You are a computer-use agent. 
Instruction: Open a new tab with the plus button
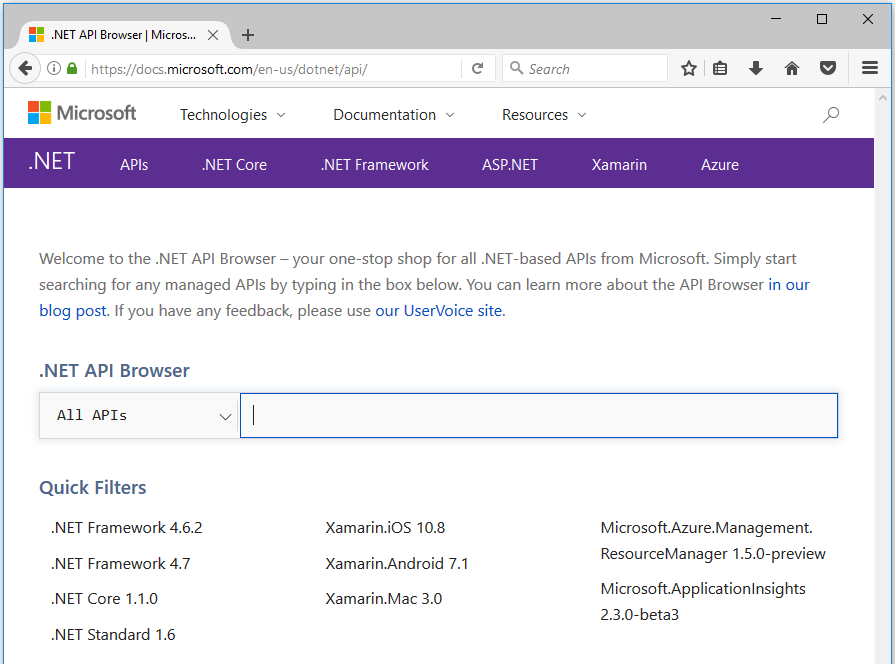tap(248, 35)
